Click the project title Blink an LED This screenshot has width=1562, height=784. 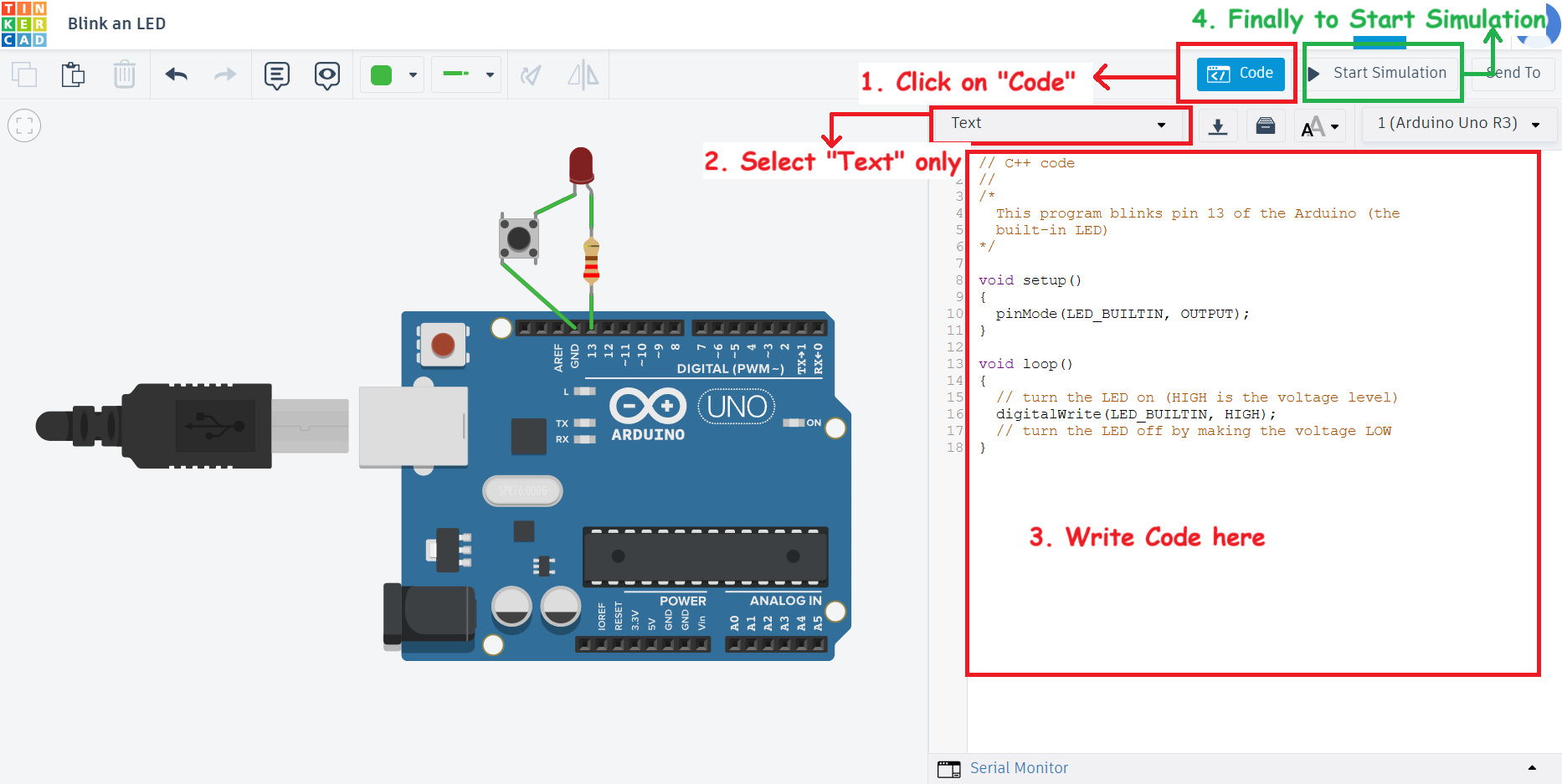[x=116, y=24]
